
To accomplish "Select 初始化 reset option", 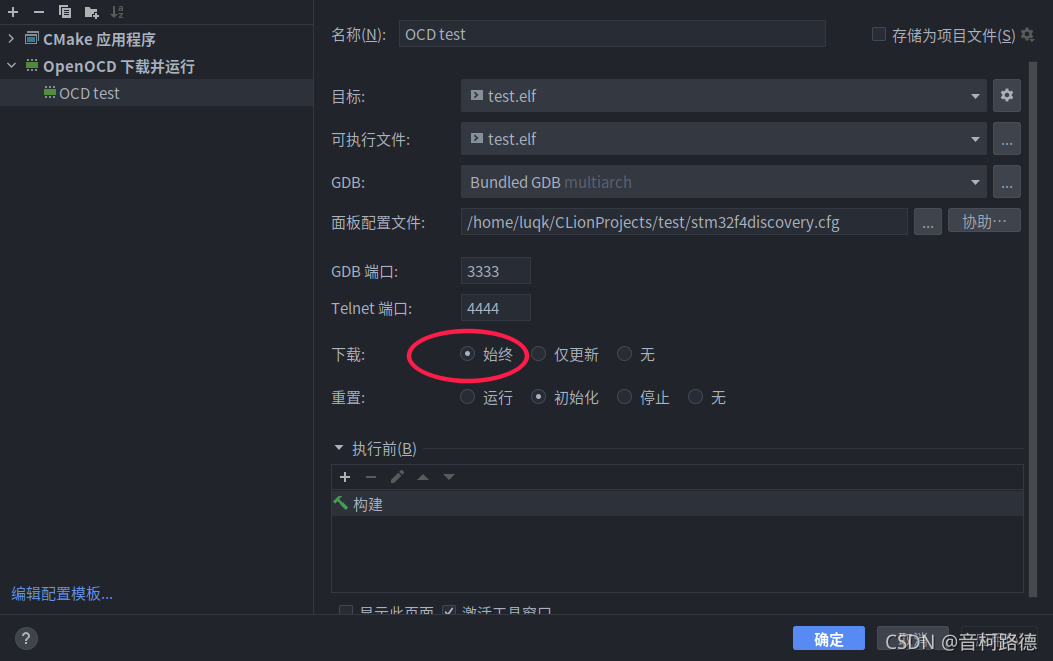I will [x=565, y=397].
